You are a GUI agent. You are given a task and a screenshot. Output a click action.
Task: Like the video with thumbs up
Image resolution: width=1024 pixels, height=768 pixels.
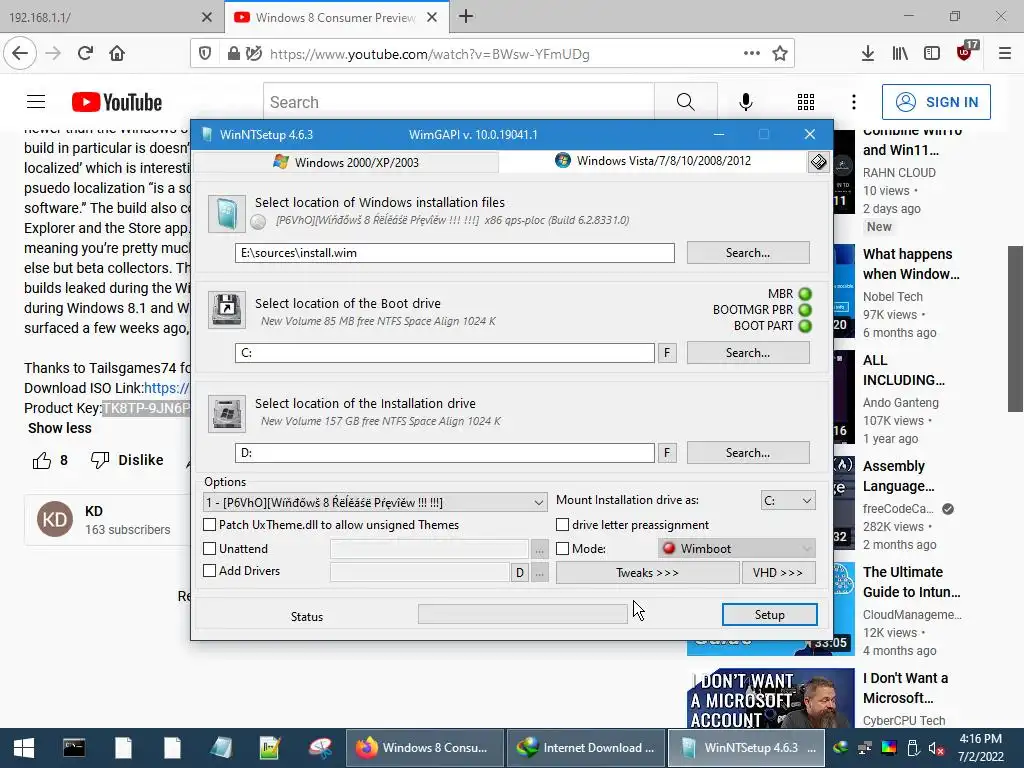pyautogui.click(x=42, y=460)
